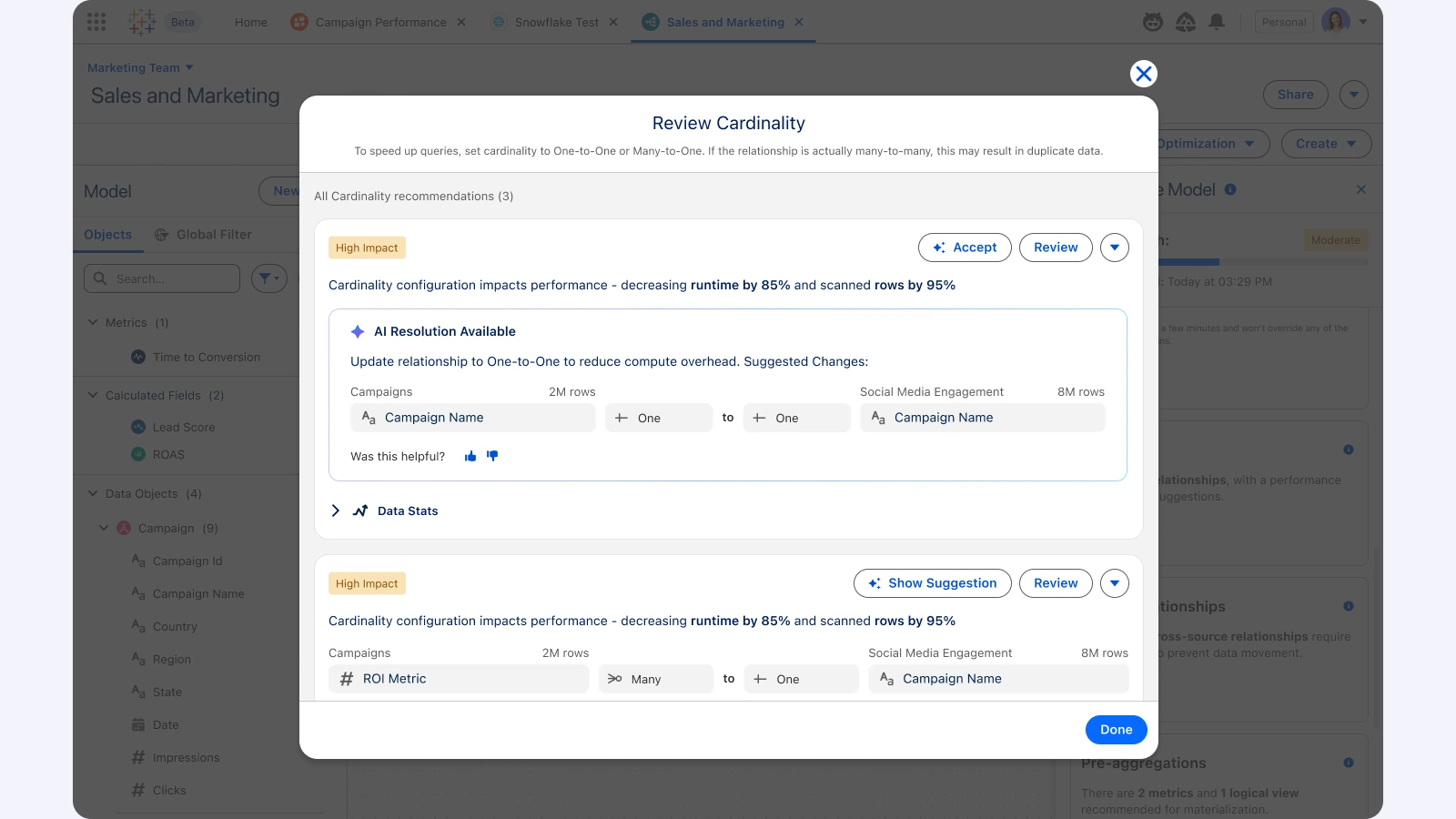Select Country field in the tree
This screenshot has height=819, width=1456.
(175, 626)
